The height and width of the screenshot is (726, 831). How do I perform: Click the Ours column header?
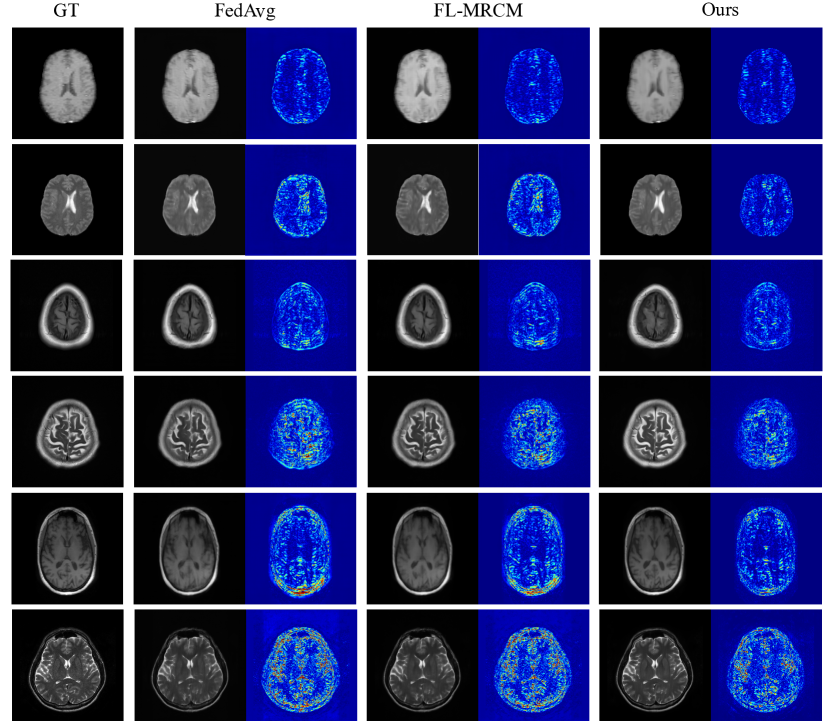pos(720,10)
